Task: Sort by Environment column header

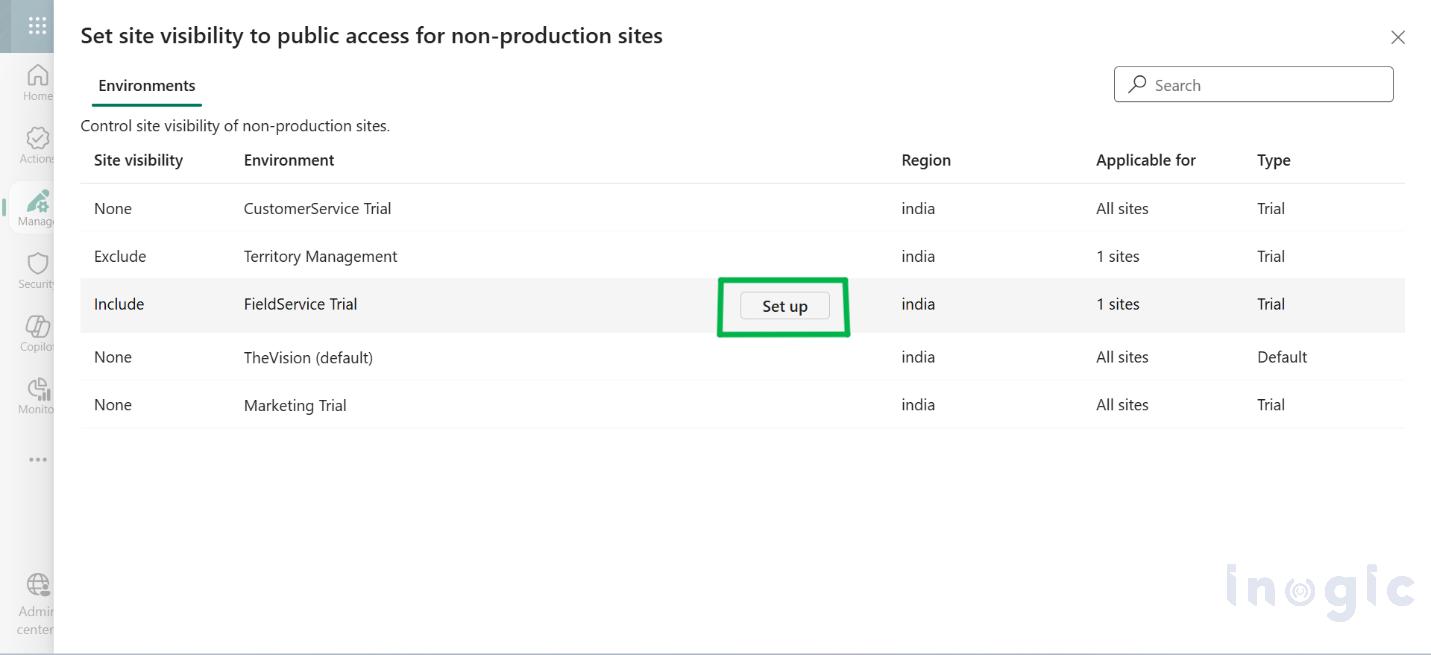Action: coord(289,160)
